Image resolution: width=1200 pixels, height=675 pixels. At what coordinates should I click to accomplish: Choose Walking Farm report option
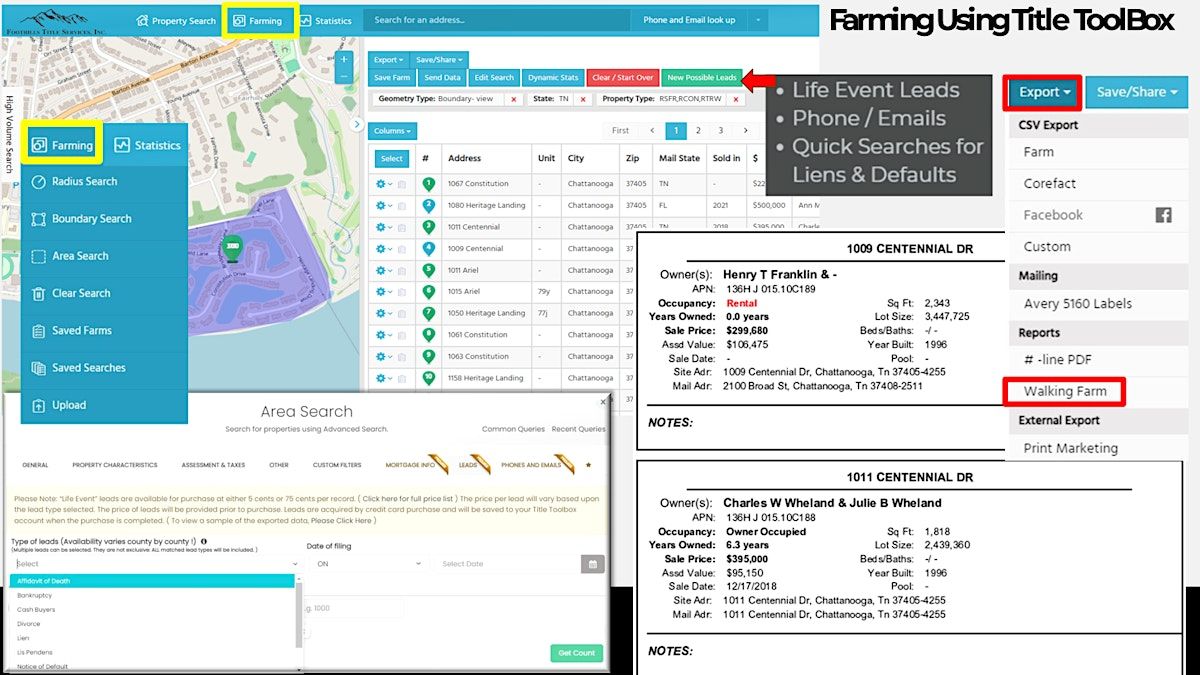pos(1063,391)
